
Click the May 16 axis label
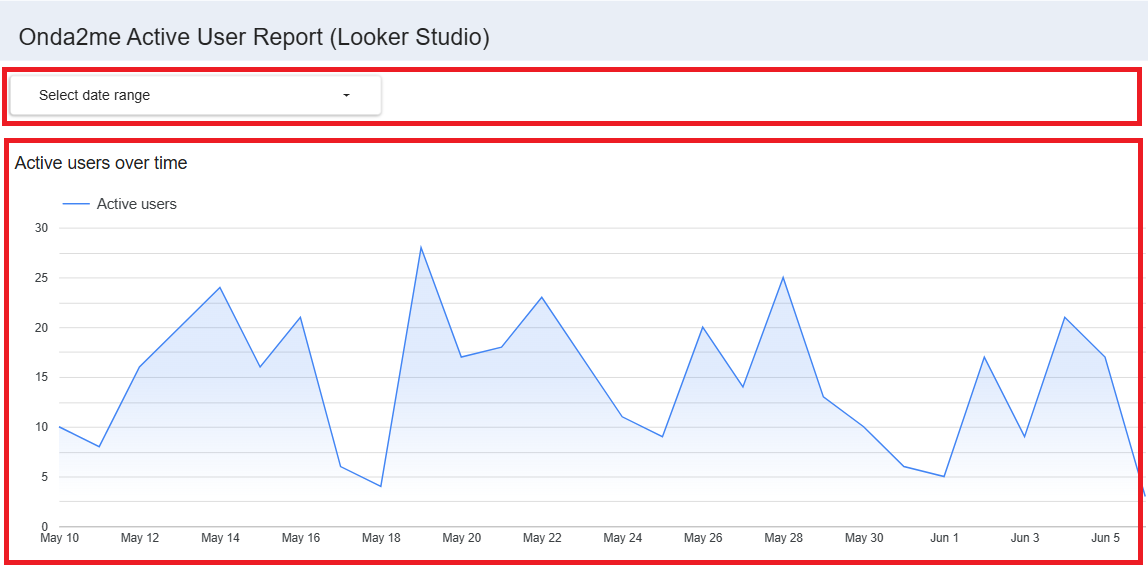(301, 538)
